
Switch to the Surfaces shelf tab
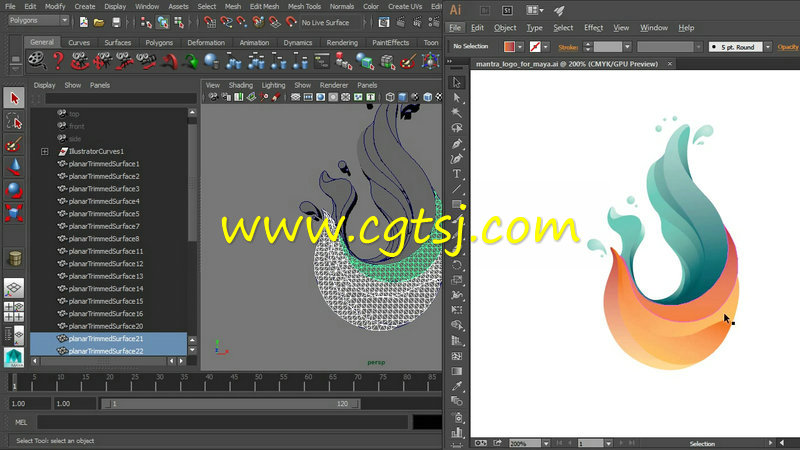(x=118, y=42)
